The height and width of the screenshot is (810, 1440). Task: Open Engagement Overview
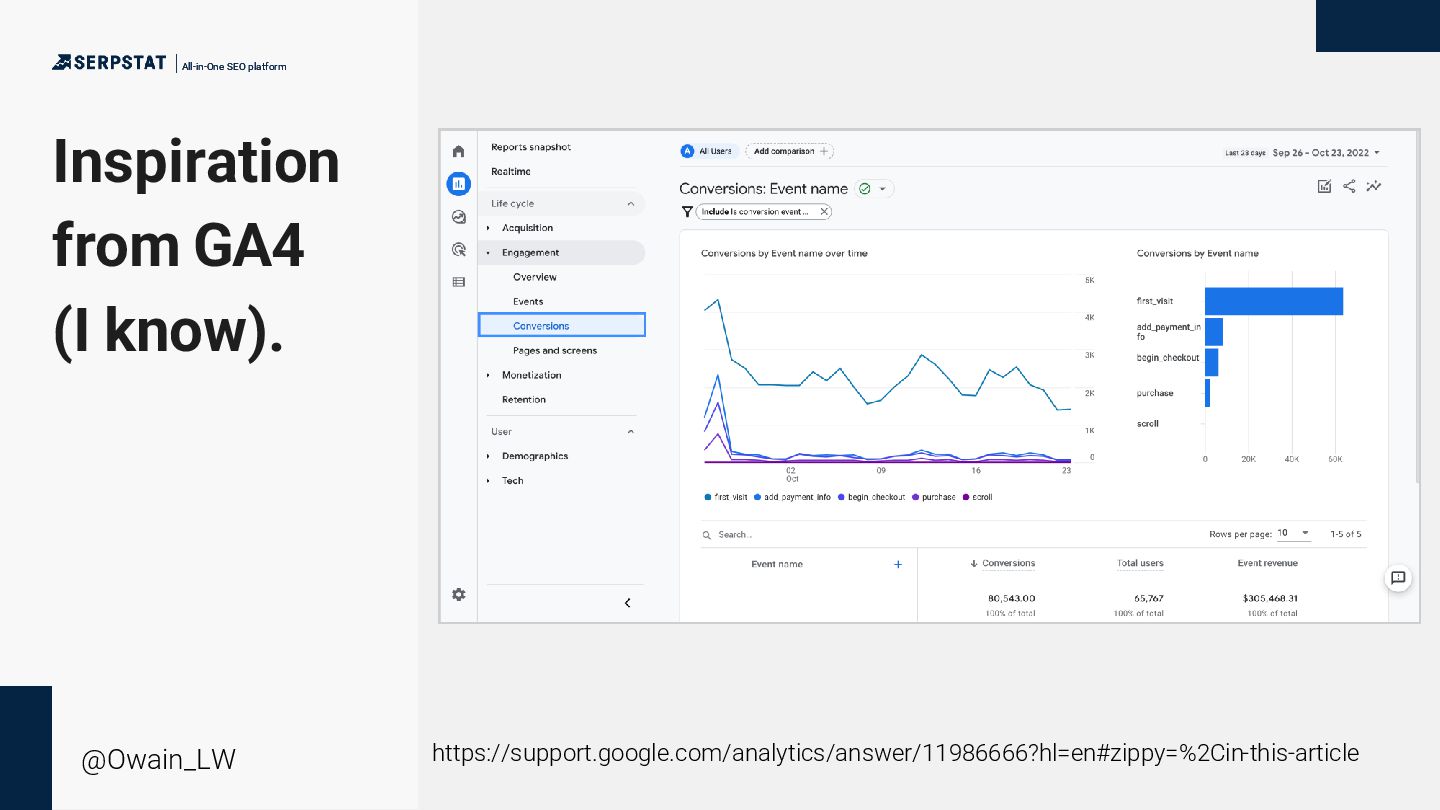point(535,277)
